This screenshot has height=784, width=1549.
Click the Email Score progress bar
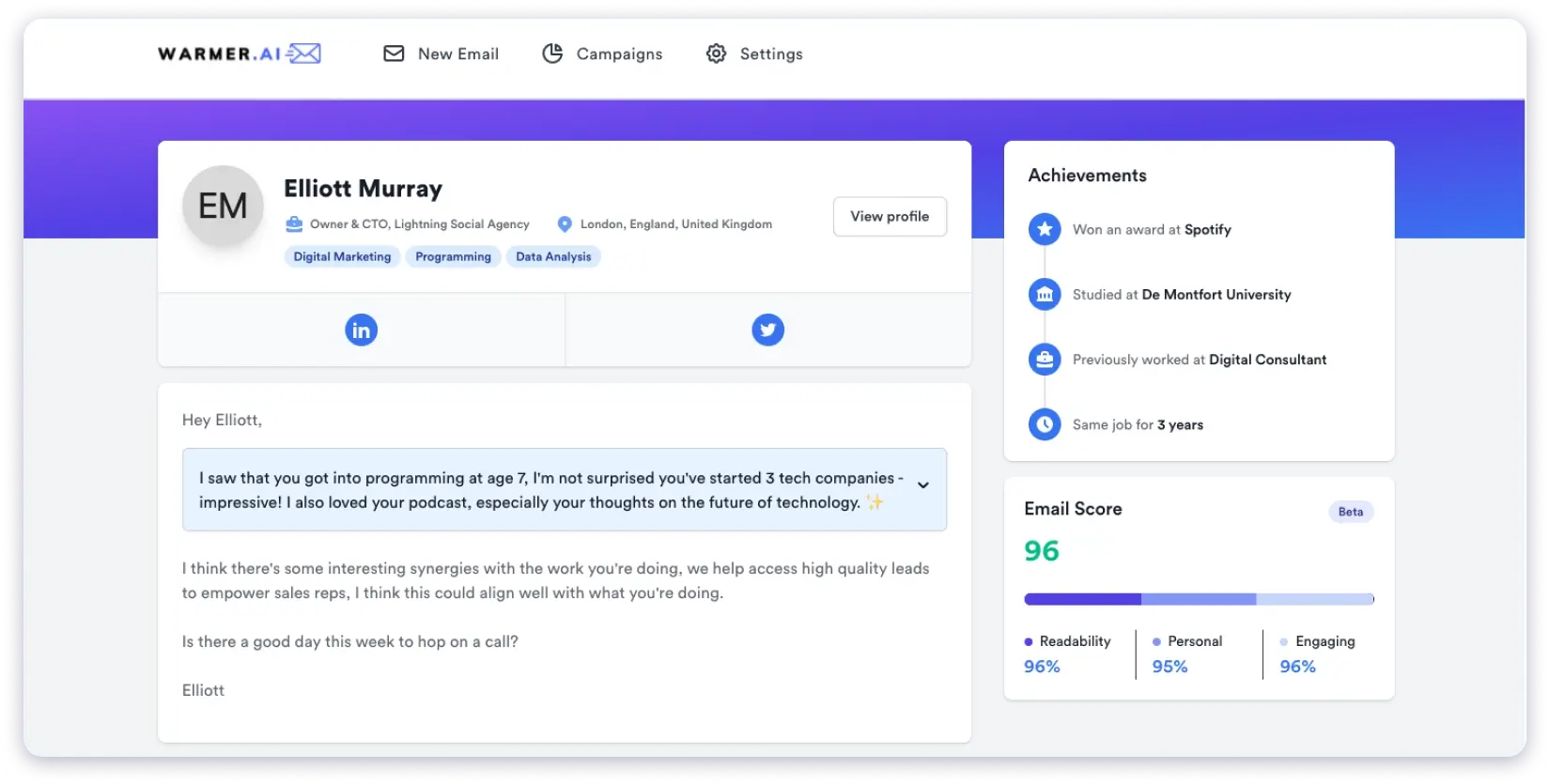1199,599
